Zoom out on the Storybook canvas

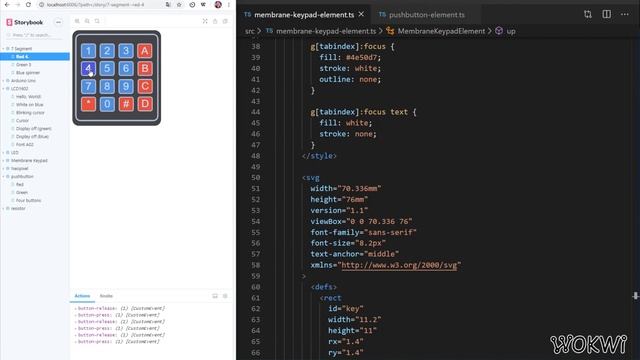[x=87, y=21]
